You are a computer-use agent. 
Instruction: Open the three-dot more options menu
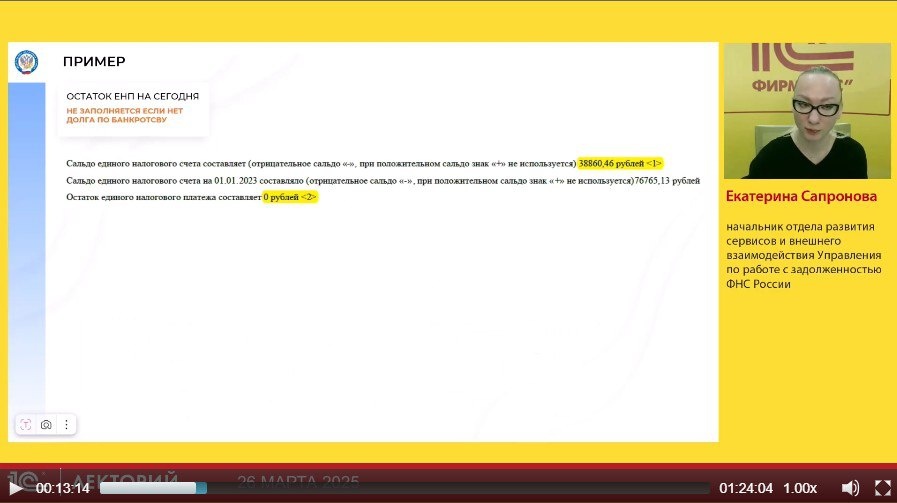pyautogui.click(x=66, y=425)
